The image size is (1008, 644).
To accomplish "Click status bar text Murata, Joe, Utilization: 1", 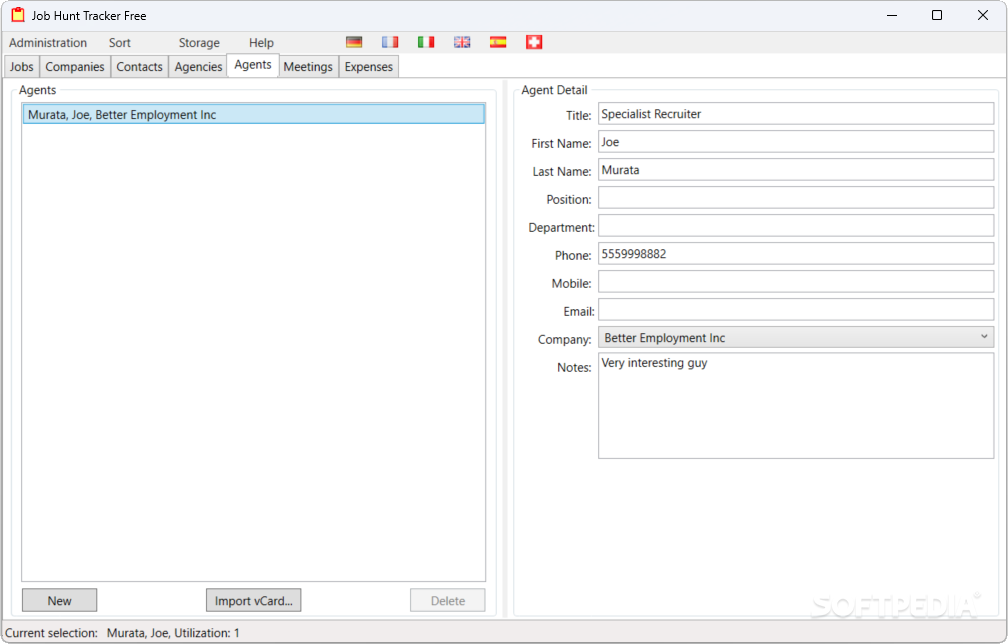I will tap(173, 633).
